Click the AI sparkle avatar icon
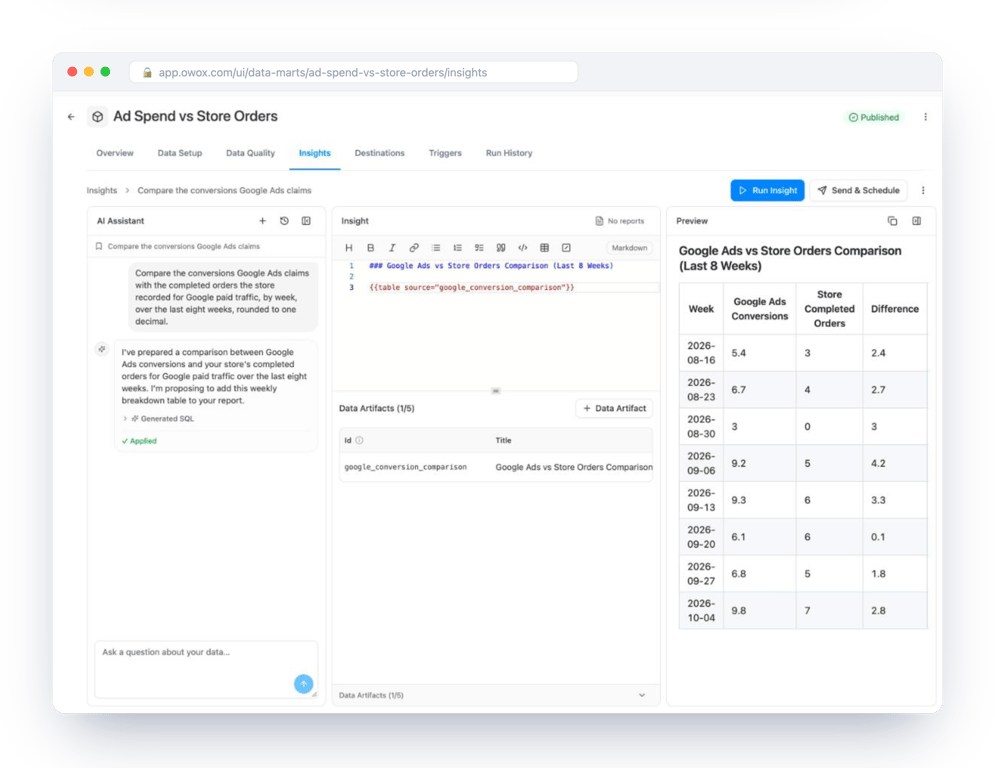The width and height of the screenshot is (995, 768). click(x=102, y=349)
